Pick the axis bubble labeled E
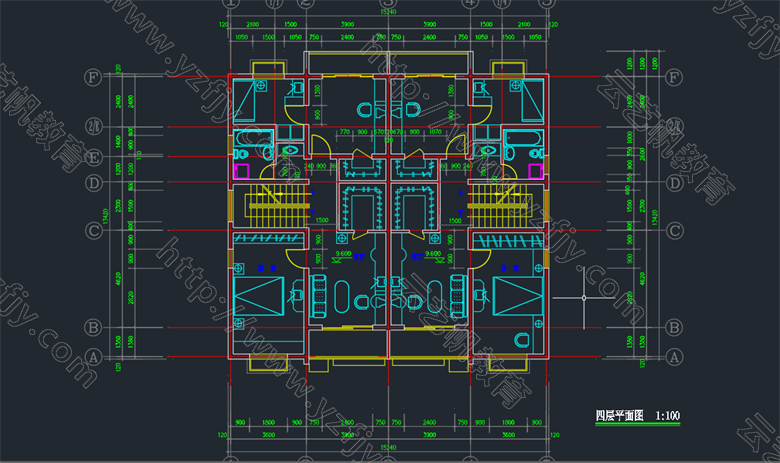Screen dimensions: 780x463 93,158
